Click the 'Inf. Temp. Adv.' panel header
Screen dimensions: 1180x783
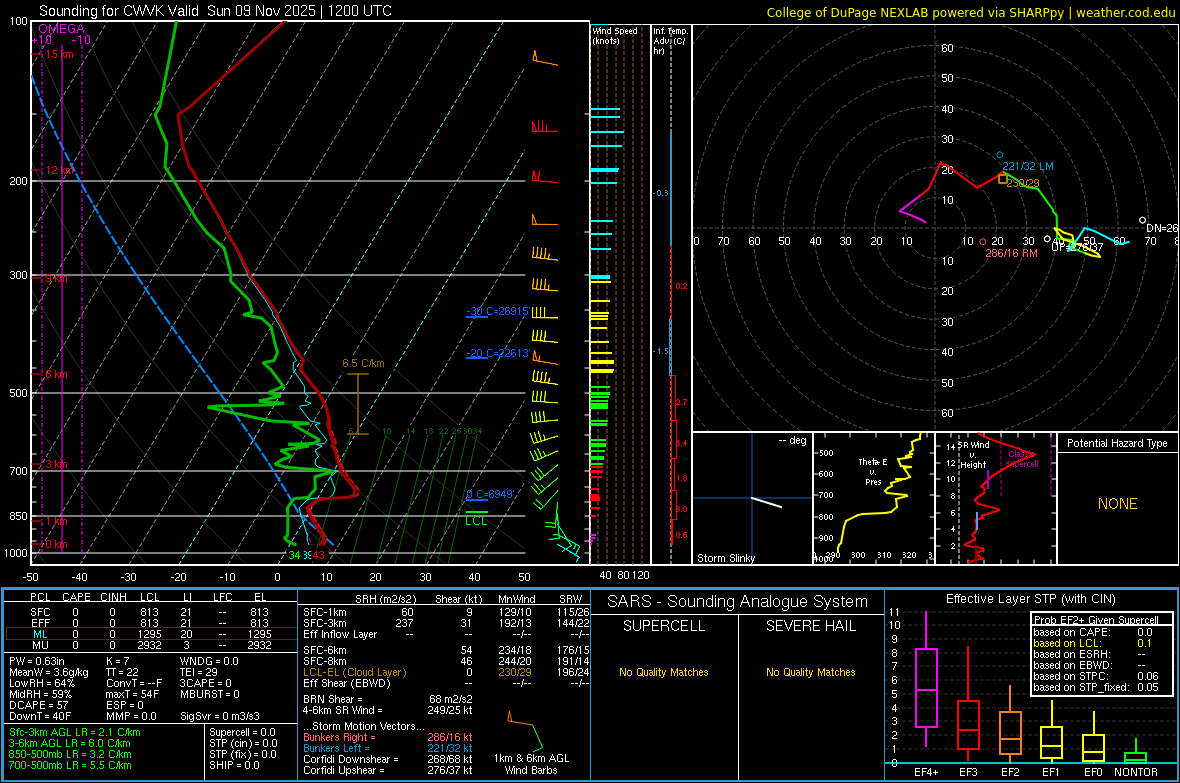[x=670, y=41]
